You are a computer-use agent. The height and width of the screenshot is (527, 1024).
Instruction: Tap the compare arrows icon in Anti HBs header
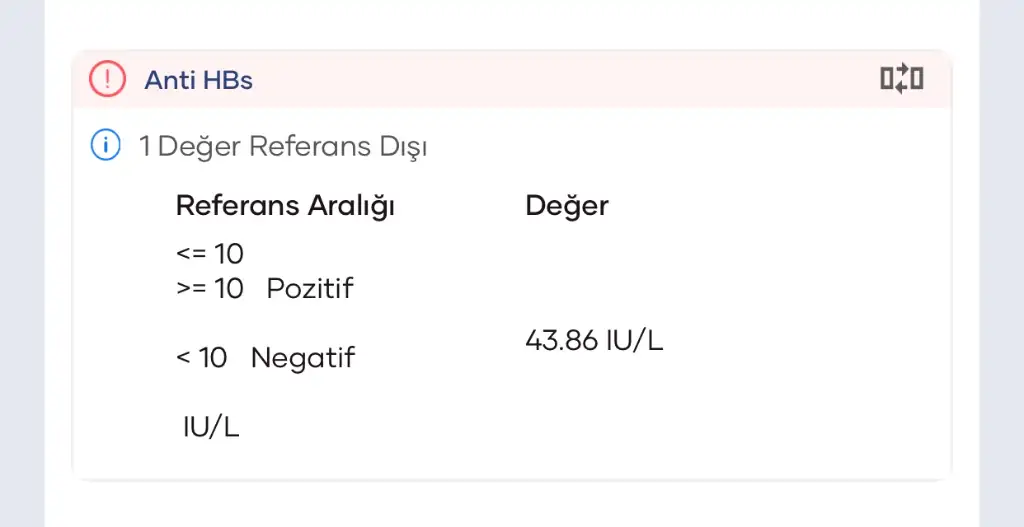pyautogui.click(x=901, y=79)
